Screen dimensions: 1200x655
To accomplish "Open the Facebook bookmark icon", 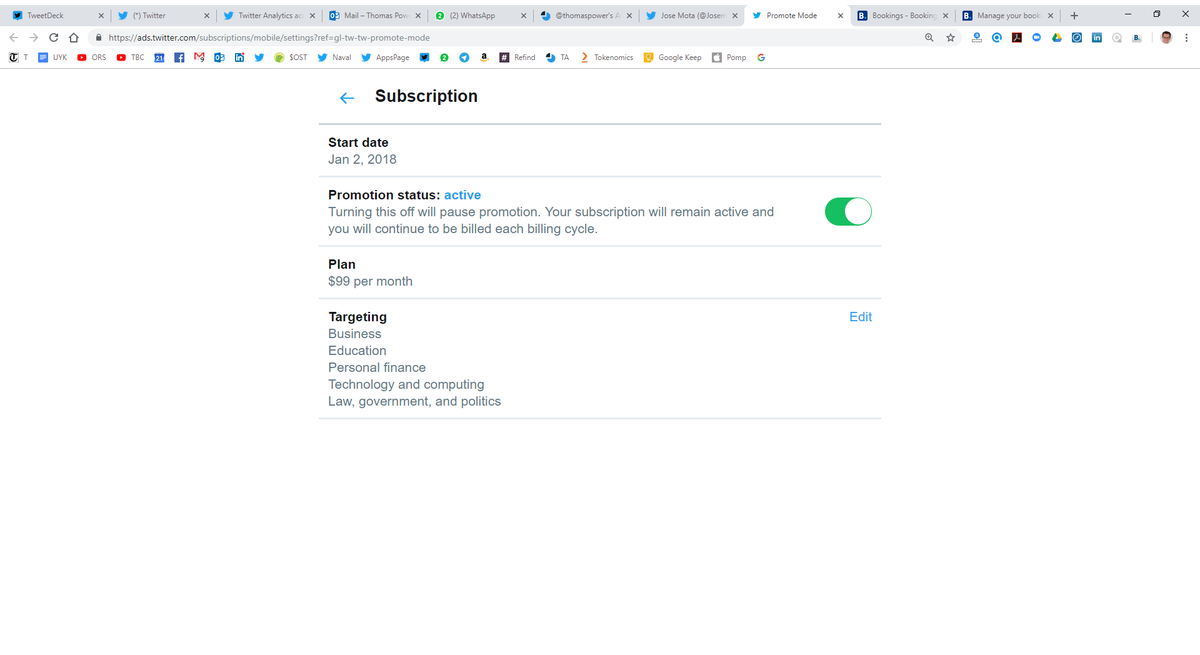I will (x=178, y=57).
